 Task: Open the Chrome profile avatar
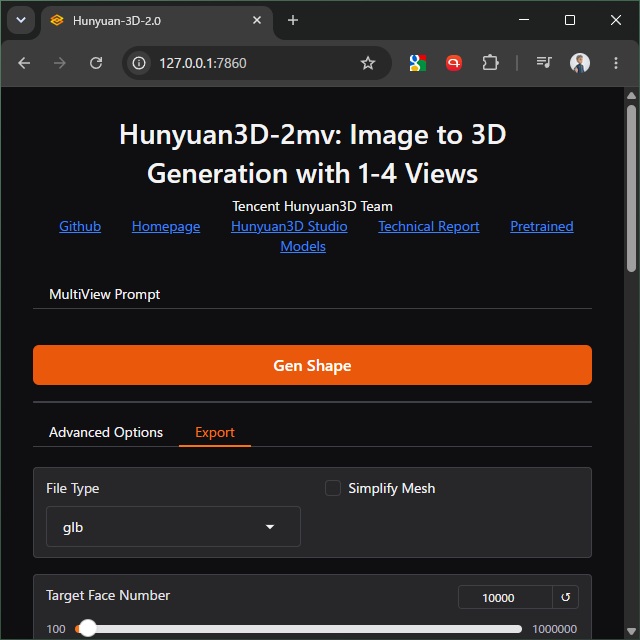coord(580,63)
